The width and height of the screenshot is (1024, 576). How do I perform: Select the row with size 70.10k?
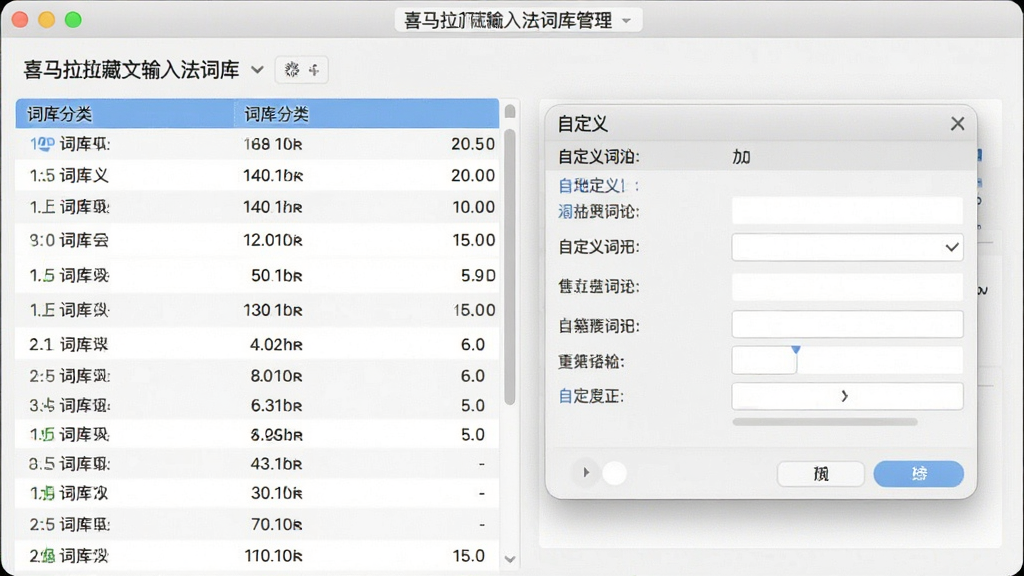257,524
